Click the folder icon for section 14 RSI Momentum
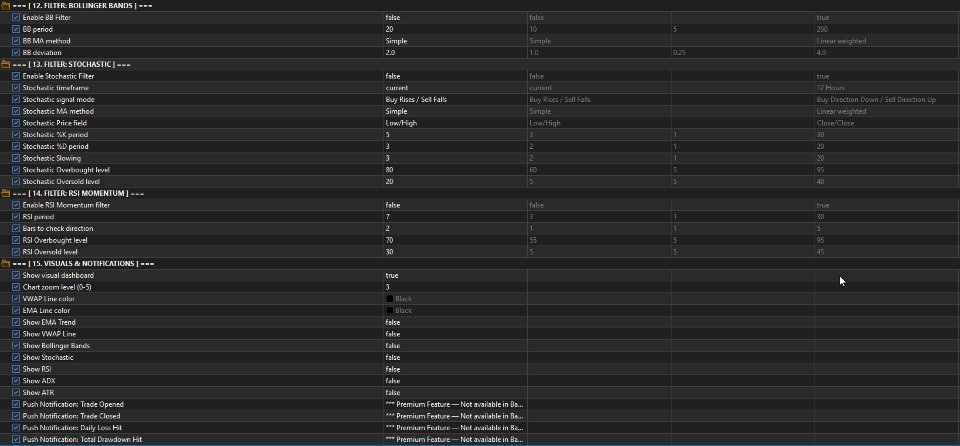Image resolution: width=960 pixels, height=446 pixels. tap(6, 193)
